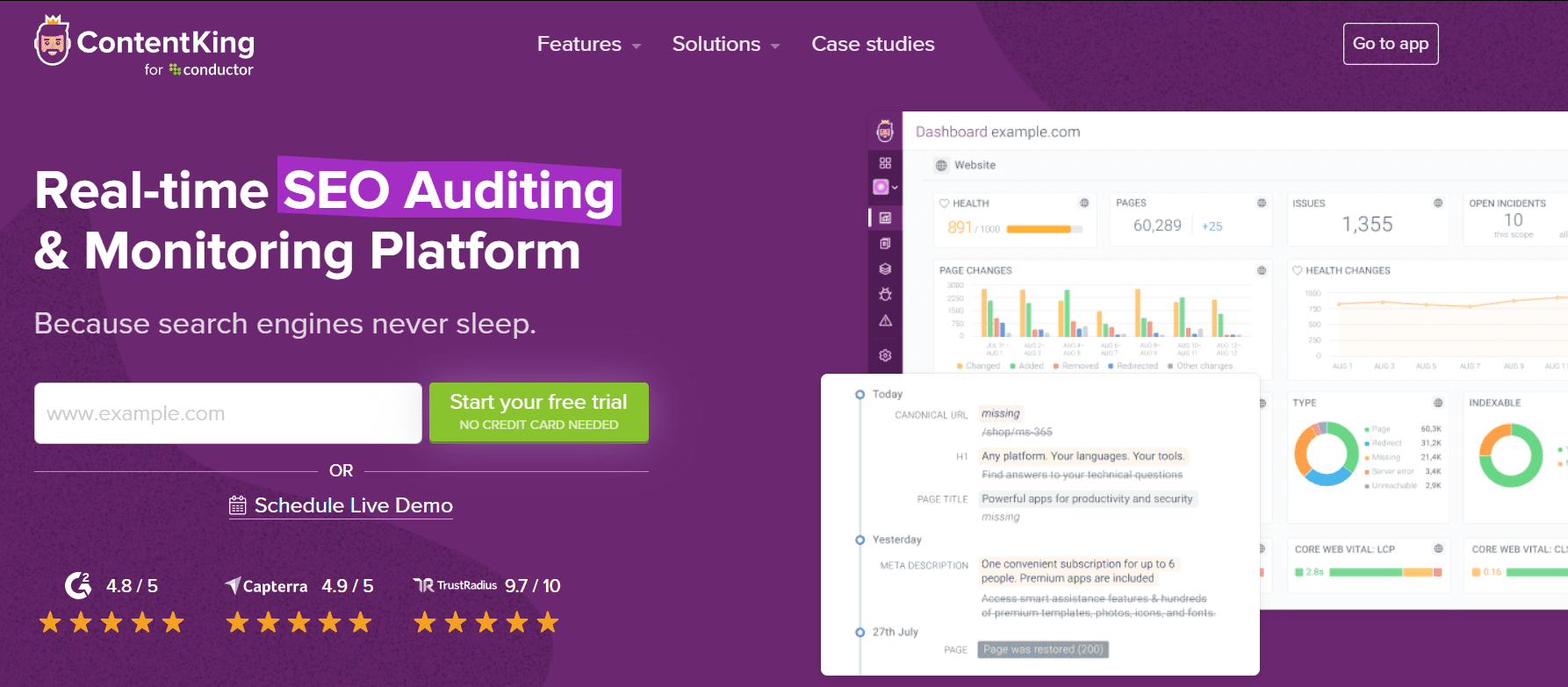Click the globe icon on Health card

(x=1084, y=203)
